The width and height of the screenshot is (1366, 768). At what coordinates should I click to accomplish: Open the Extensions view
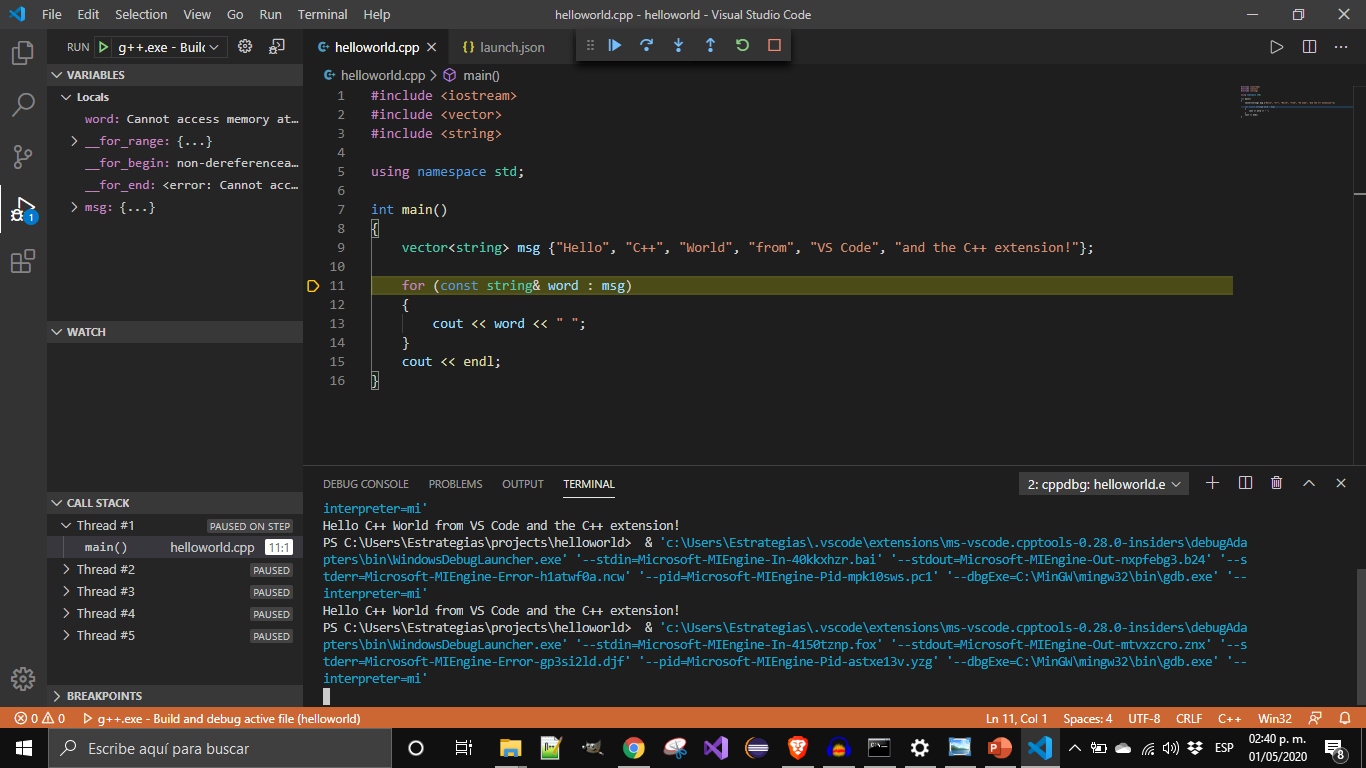[x=22, y=261]
